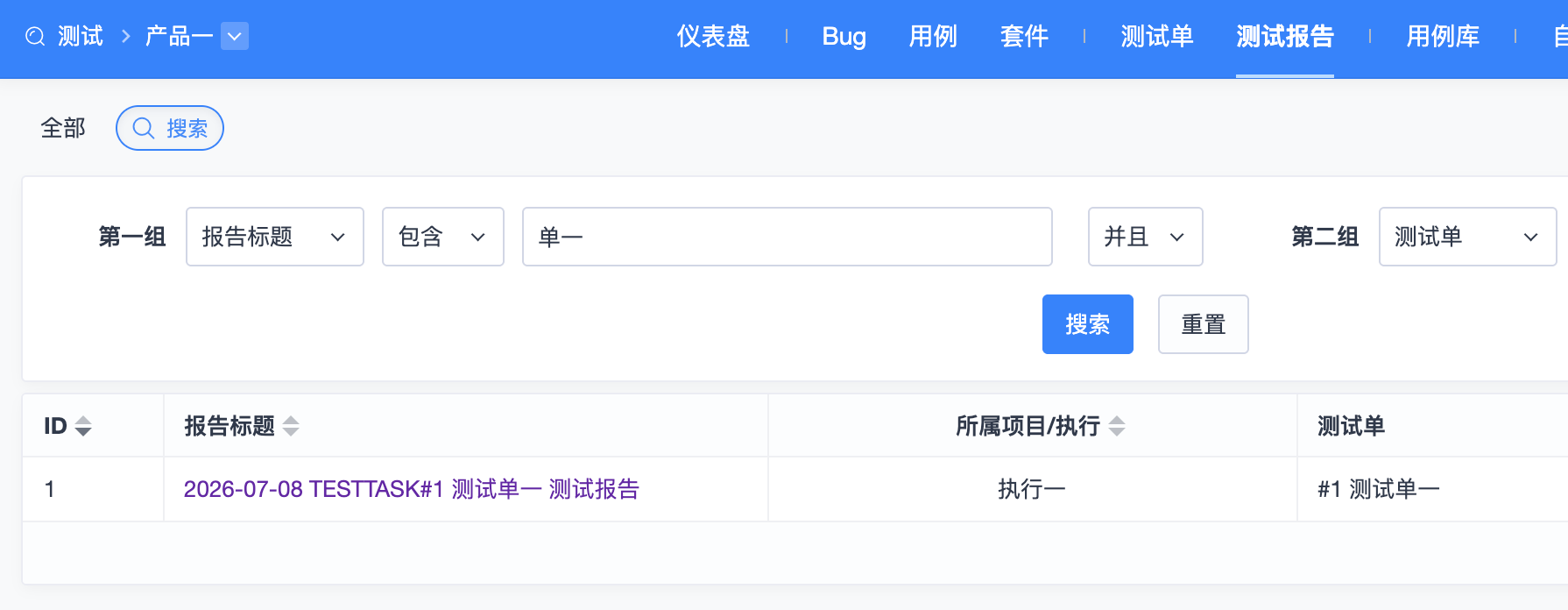The height and width of the screenshot is (610, 1568).
Task: Click the blue 搜索 button
Action: 1087,324
